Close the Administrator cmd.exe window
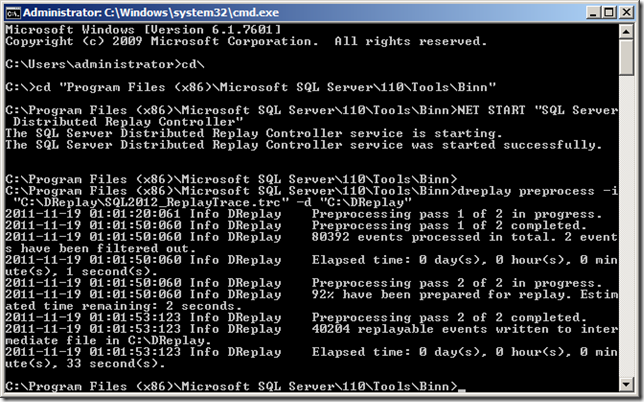This screenshot has width=644, height=402. pyautogui.click(x=627, y=12)
